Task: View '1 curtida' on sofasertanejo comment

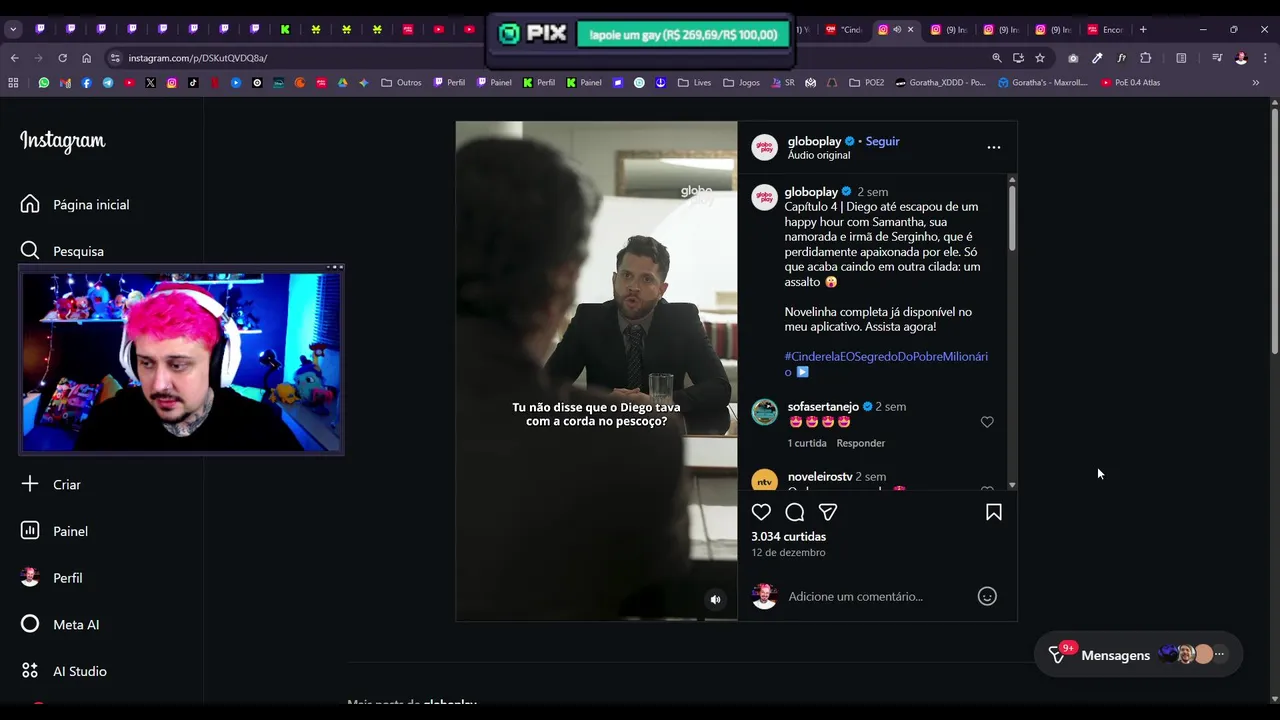Action: coord(807,443)
